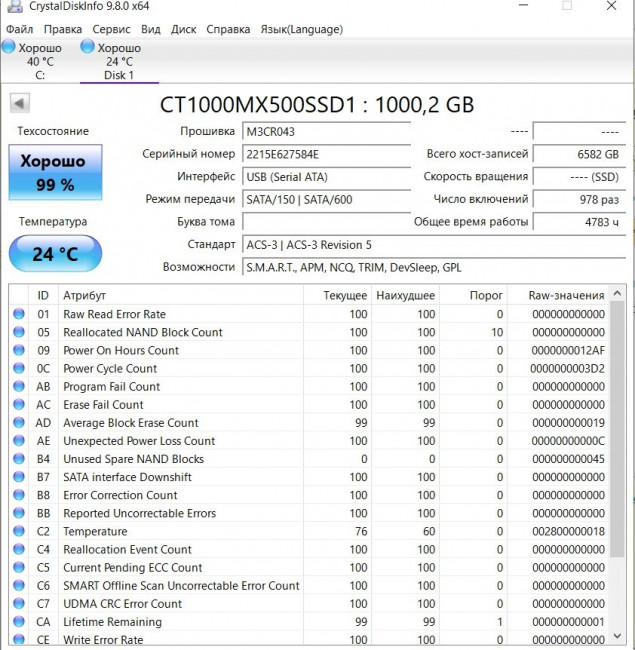Click the attribute list scroll up arrow
The width and height of the screenshot is (635, 650).
click(x=617, y=293)
